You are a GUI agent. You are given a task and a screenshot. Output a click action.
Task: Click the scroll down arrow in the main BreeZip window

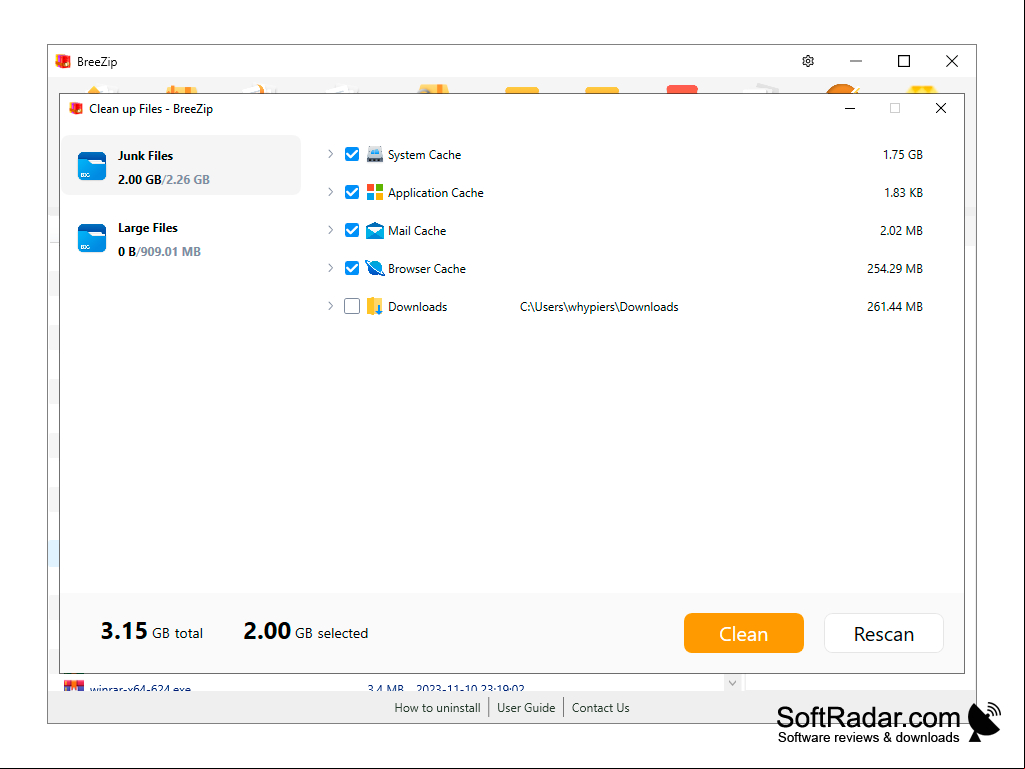732,683
